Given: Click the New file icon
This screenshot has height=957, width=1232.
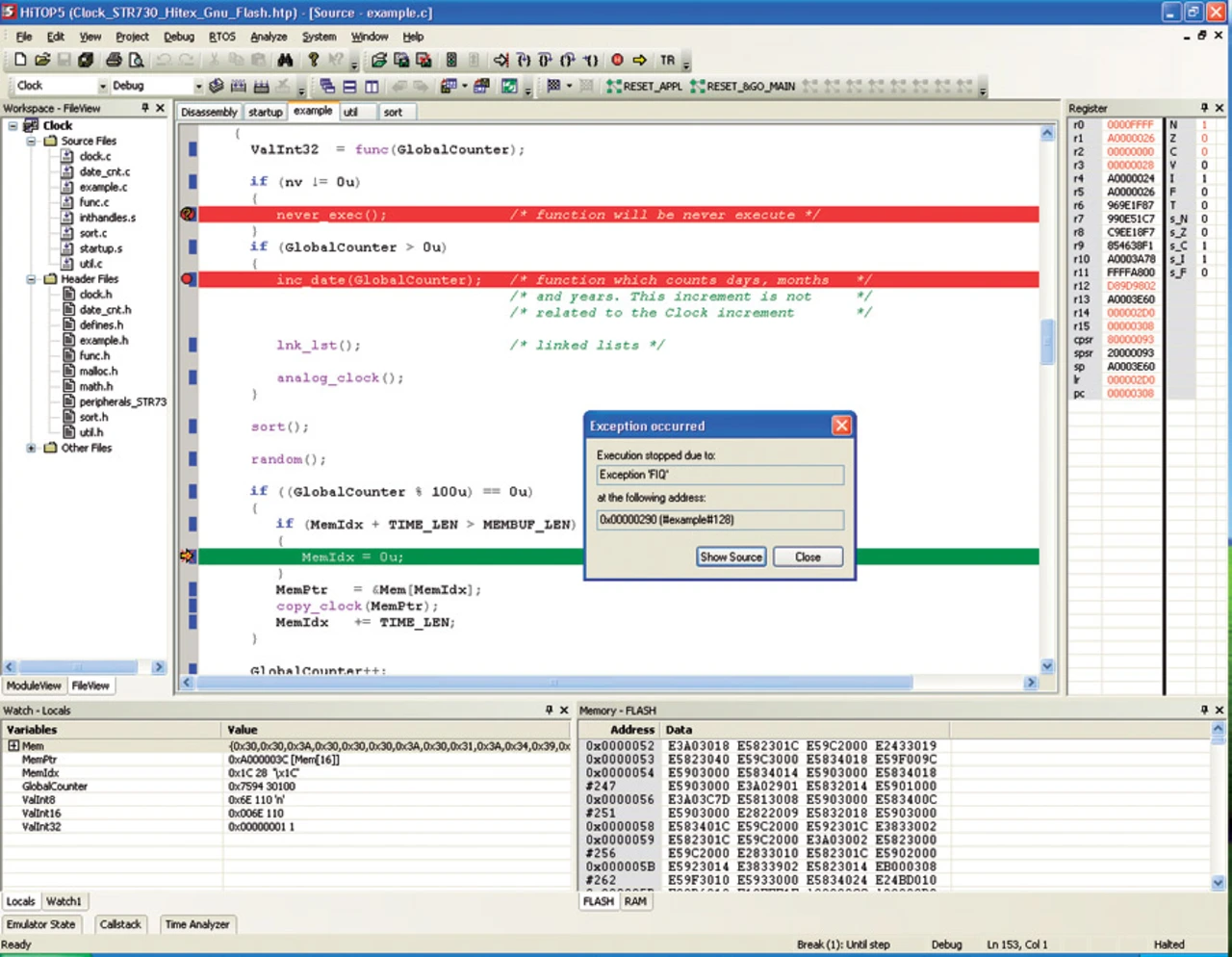Looking at the screenshot, I should pos(19,60).
